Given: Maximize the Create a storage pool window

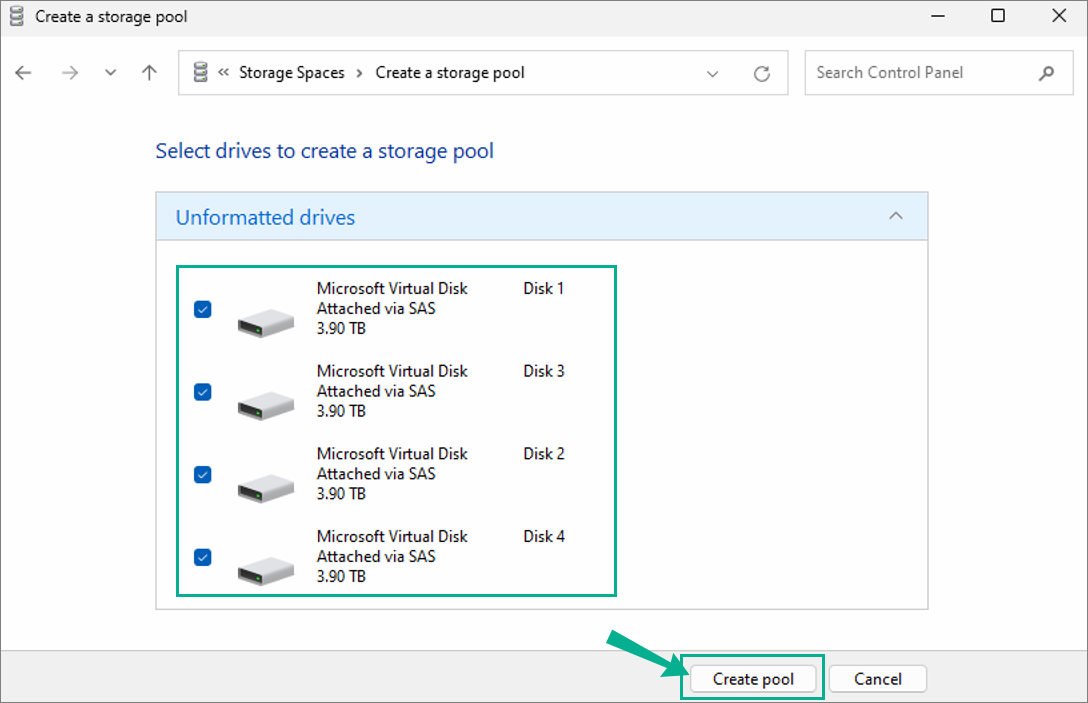Looking at the screenshot, I should [x=998, y=15].
